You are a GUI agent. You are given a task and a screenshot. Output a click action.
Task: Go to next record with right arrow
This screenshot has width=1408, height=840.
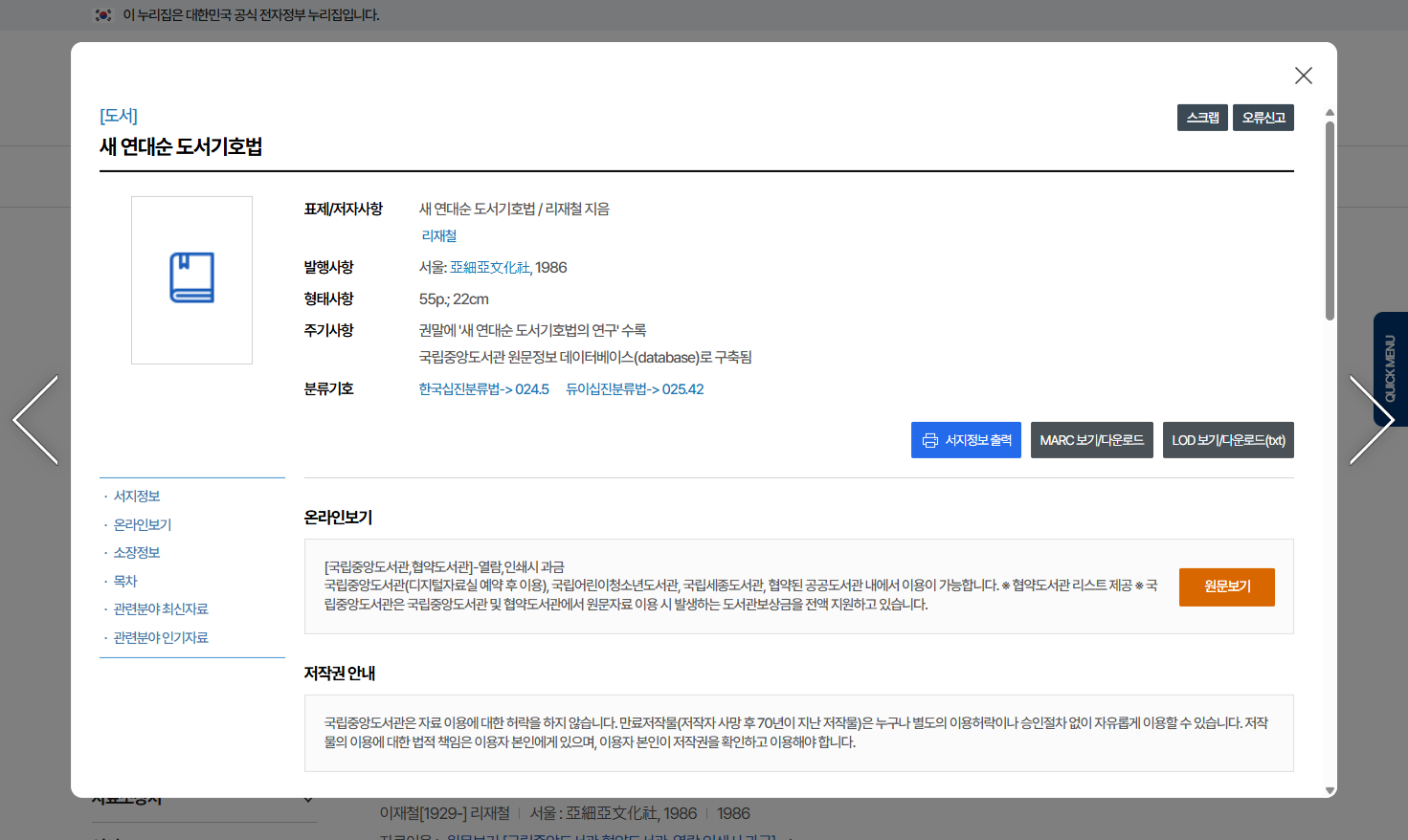[1370, 420]
